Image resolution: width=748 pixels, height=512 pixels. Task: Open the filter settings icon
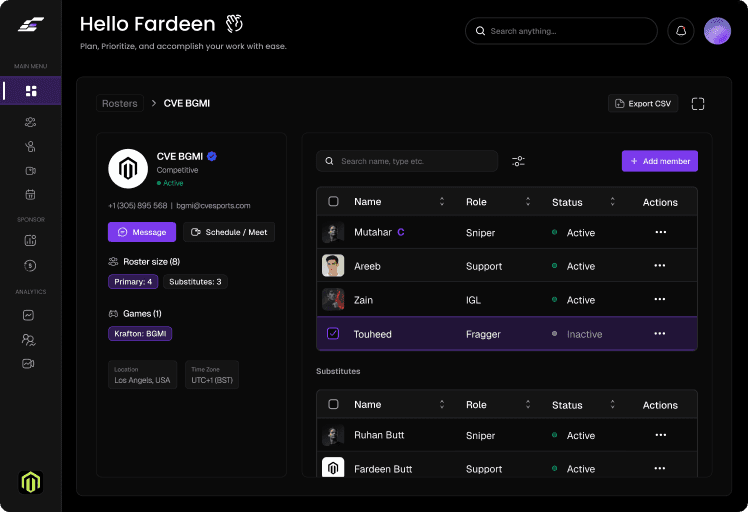[x=519, y=161]
